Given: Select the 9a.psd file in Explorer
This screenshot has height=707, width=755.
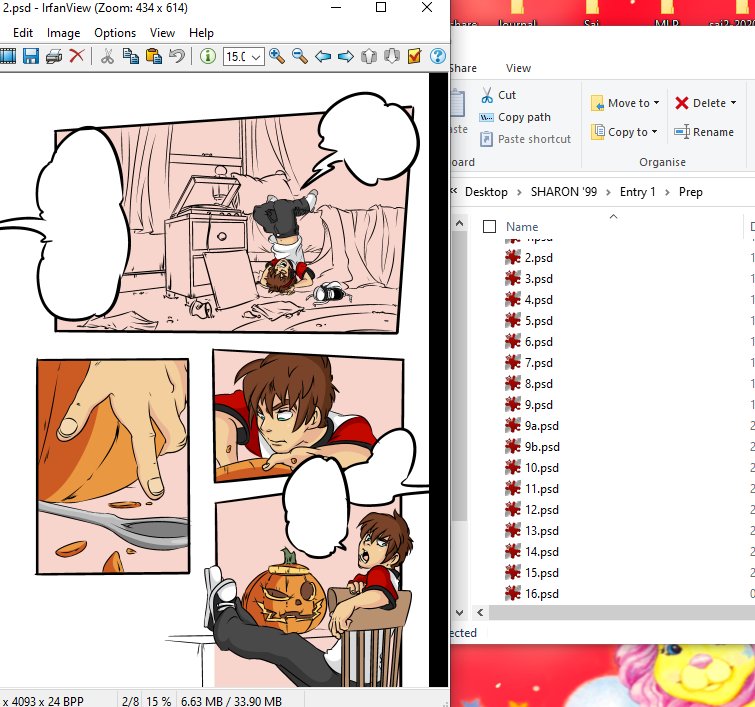Looking at the screenshot, I should tap(532, 426).
